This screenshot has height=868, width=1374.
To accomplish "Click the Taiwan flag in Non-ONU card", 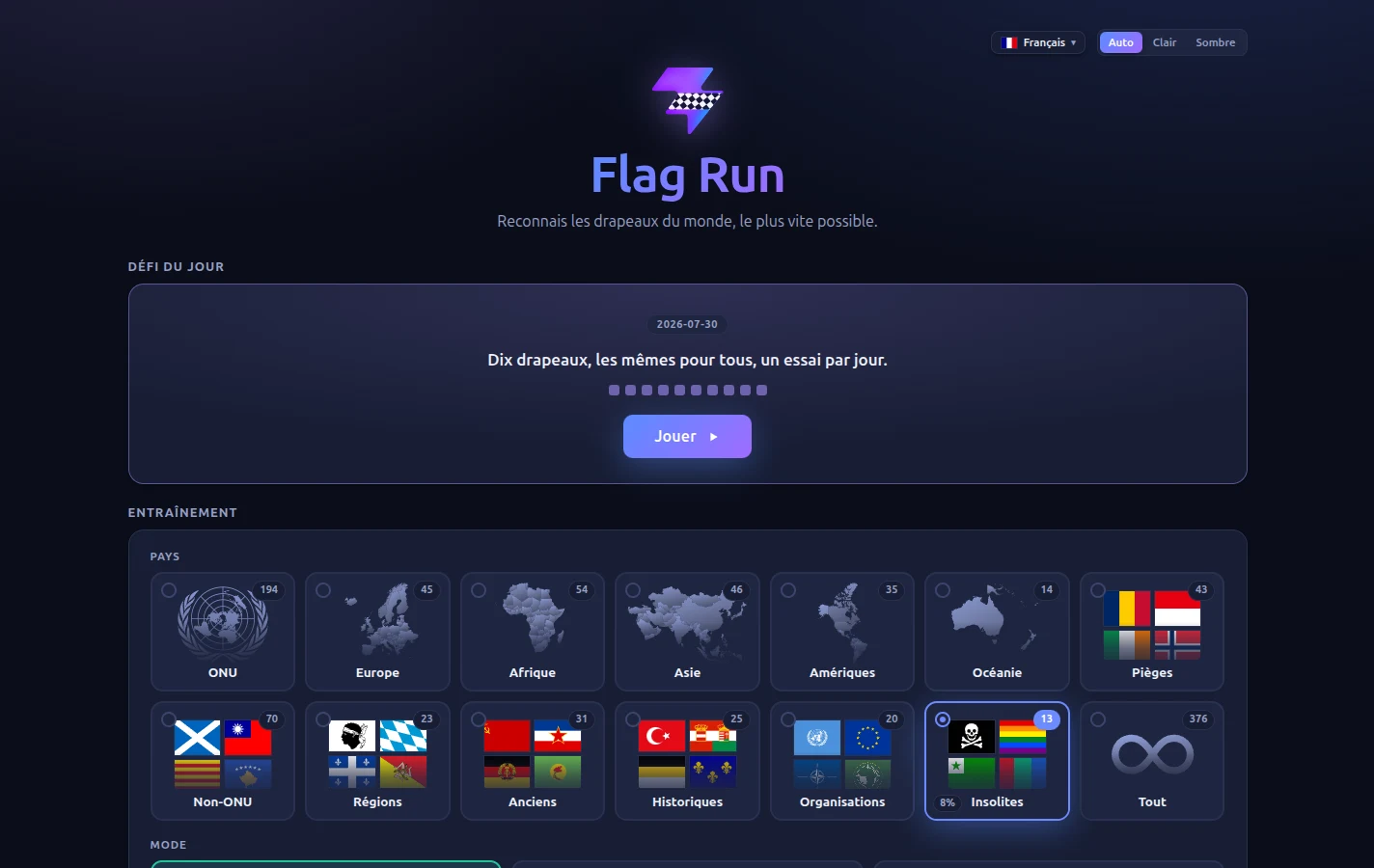I will tap(248, 738).
